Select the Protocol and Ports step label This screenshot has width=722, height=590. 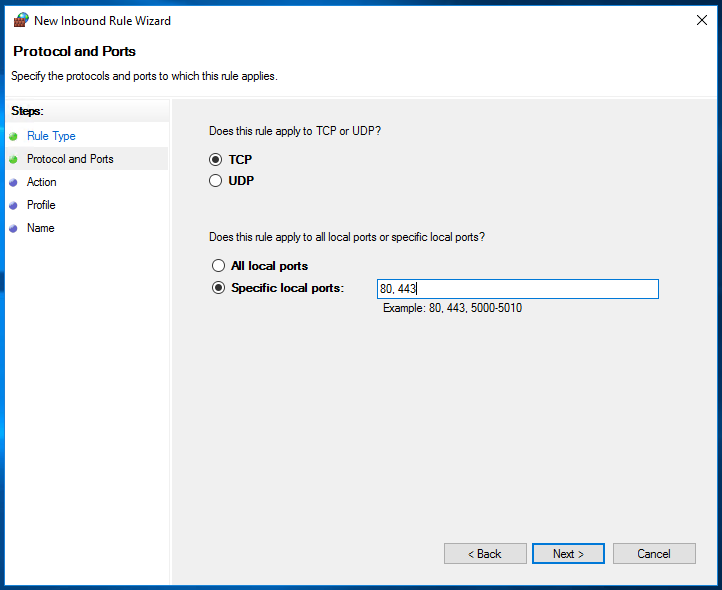click(x=70, y=159)
